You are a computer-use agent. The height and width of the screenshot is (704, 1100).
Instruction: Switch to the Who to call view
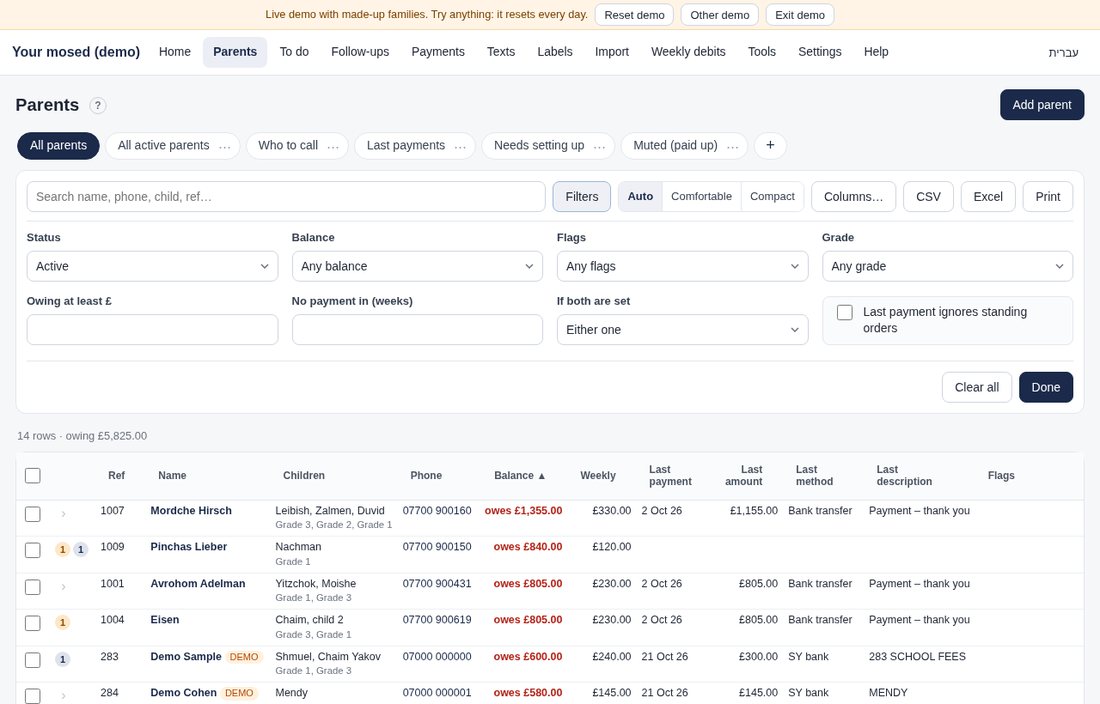[x=288, y=145]
